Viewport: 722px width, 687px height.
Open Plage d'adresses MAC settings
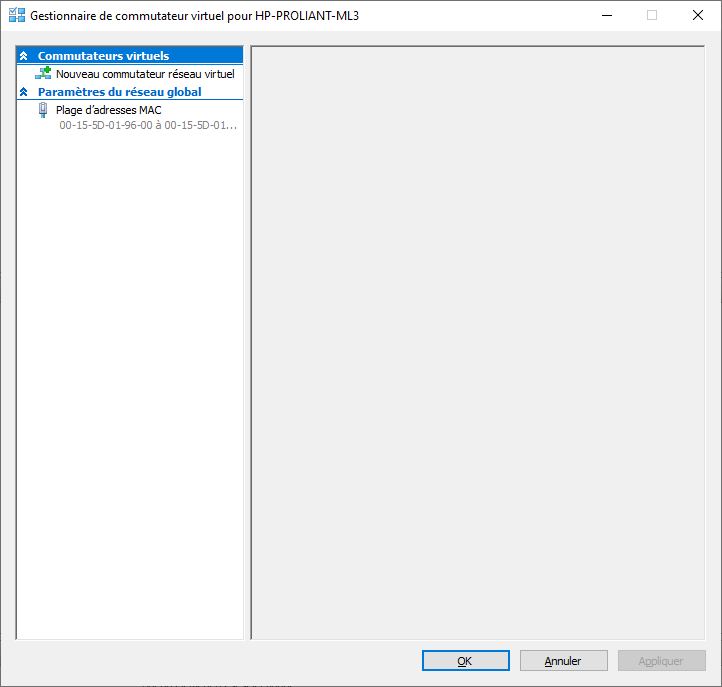[x=108, y=110]
